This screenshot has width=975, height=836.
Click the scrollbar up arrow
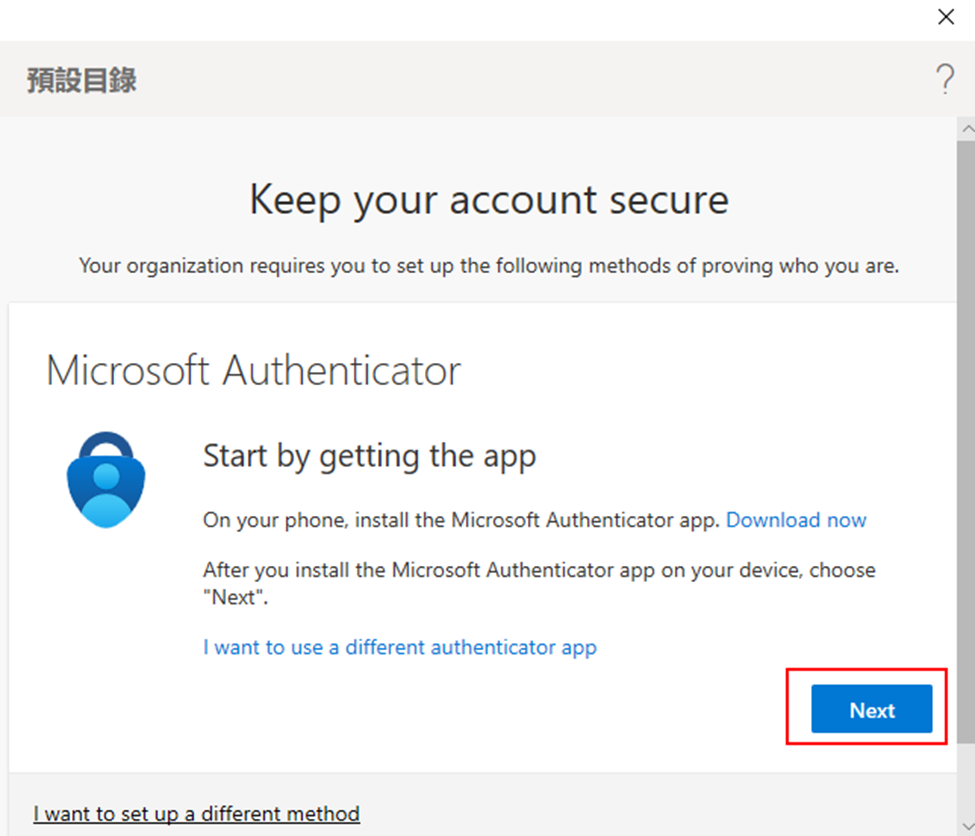(x=967, y=129)
